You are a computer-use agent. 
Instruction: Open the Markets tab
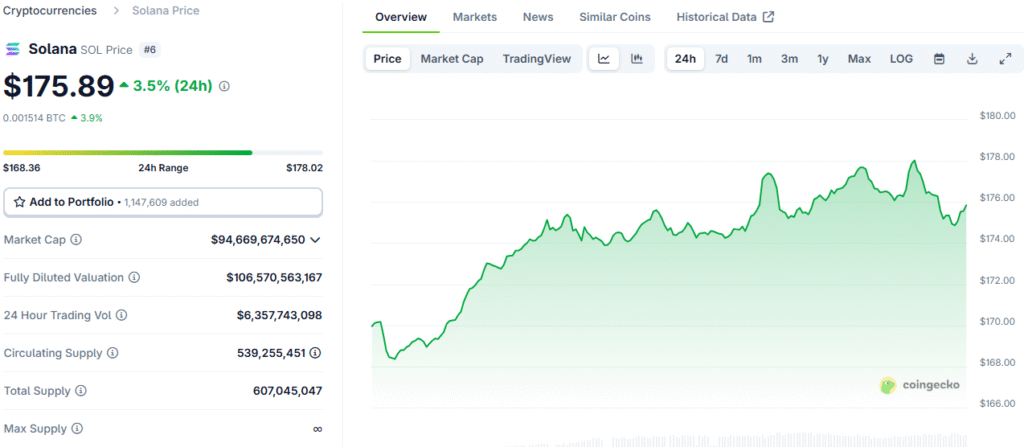click(x=475, y=17)
